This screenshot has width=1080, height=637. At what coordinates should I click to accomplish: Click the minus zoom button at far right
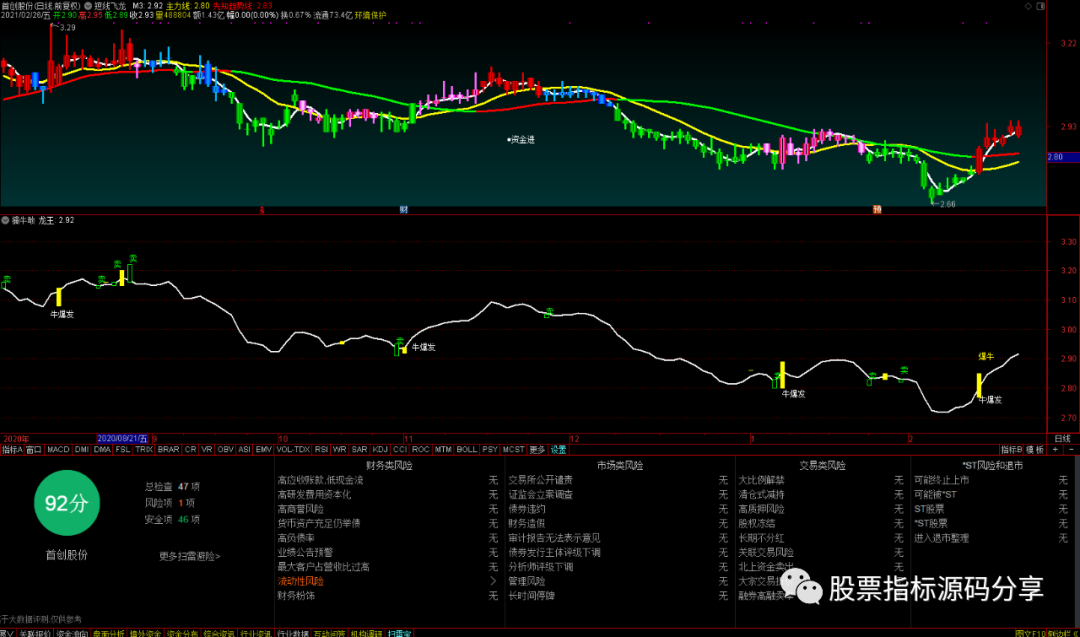coord(1071,450)
